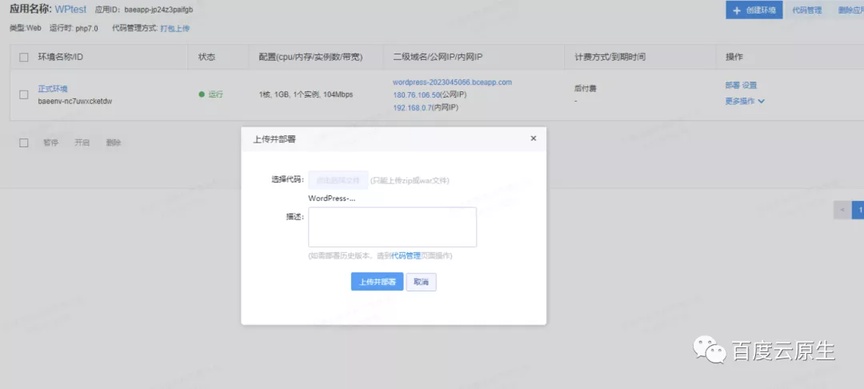Click the 删除 bulk action below the table

tap(113, 143)
